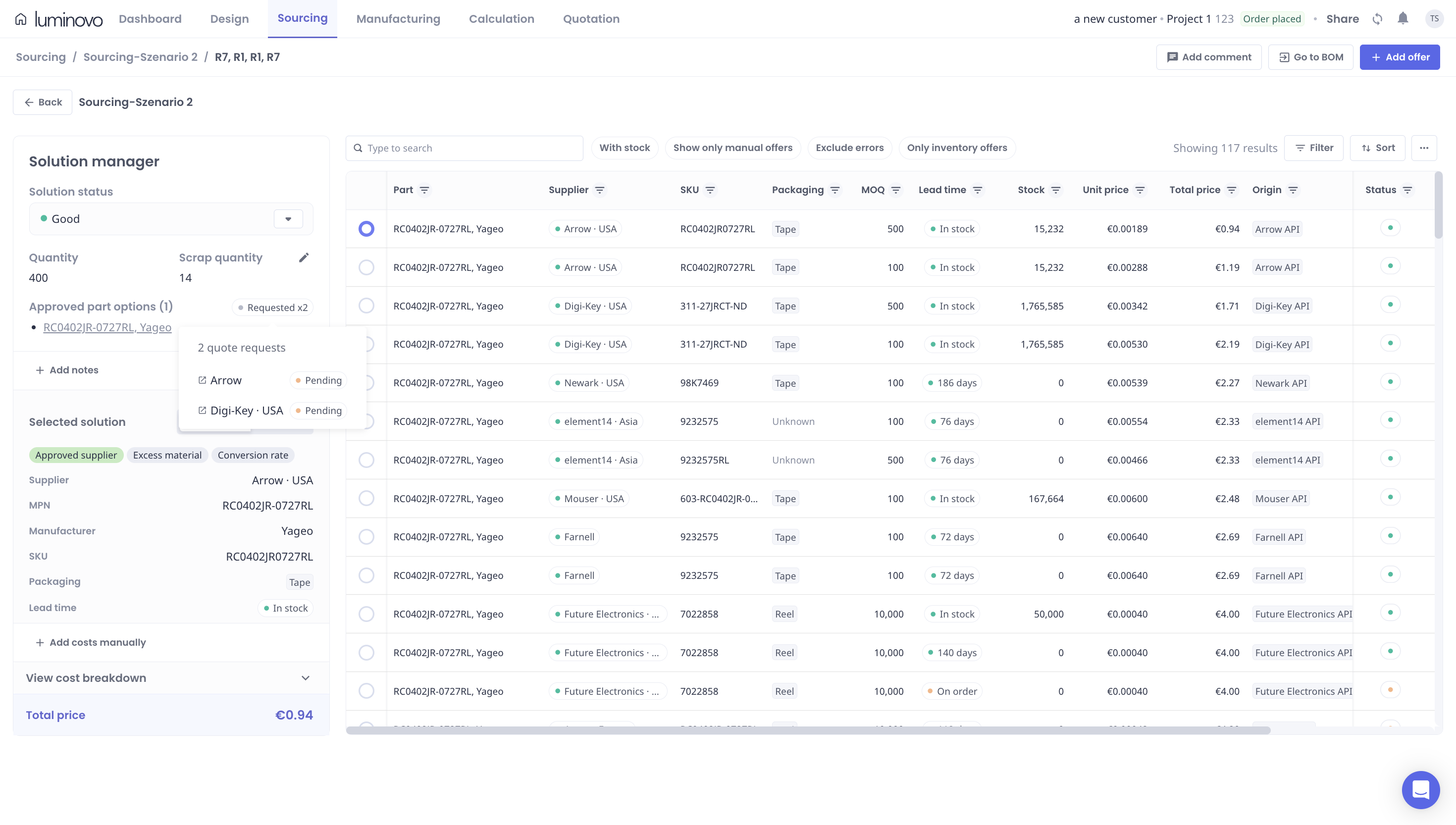Open the TS user avatar menu
1456x825 pixels.
point(1435,18)
